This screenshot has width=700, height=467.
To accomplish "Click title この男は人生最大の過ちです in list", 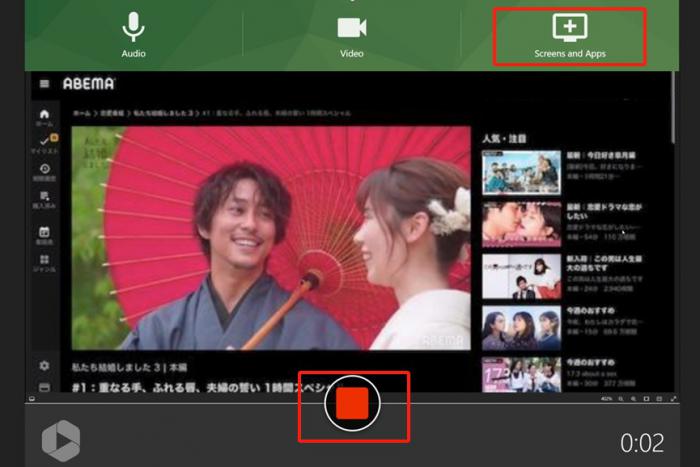I will 604,263.
